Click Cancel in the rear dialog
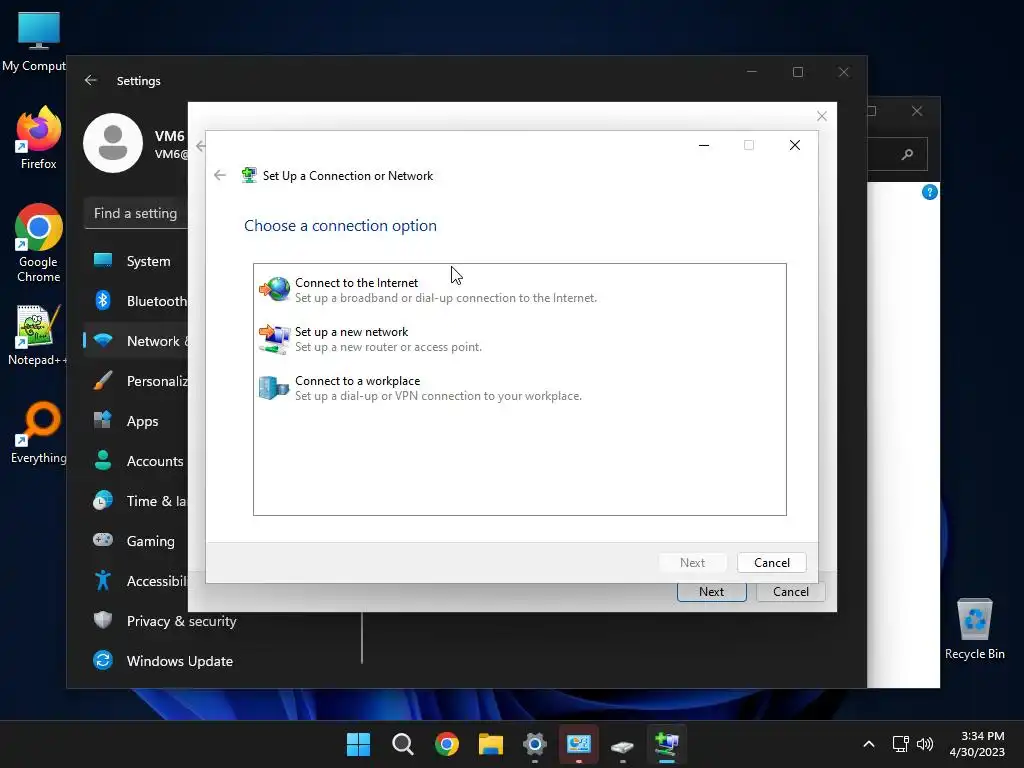Image resolution: width=1024 pixels, height=768 pixels. [x=790, y=592]
